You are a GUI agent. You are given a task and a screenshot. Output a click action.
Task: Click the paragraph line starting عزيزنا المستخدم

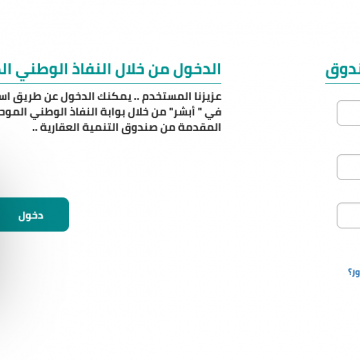pos(110,97)
